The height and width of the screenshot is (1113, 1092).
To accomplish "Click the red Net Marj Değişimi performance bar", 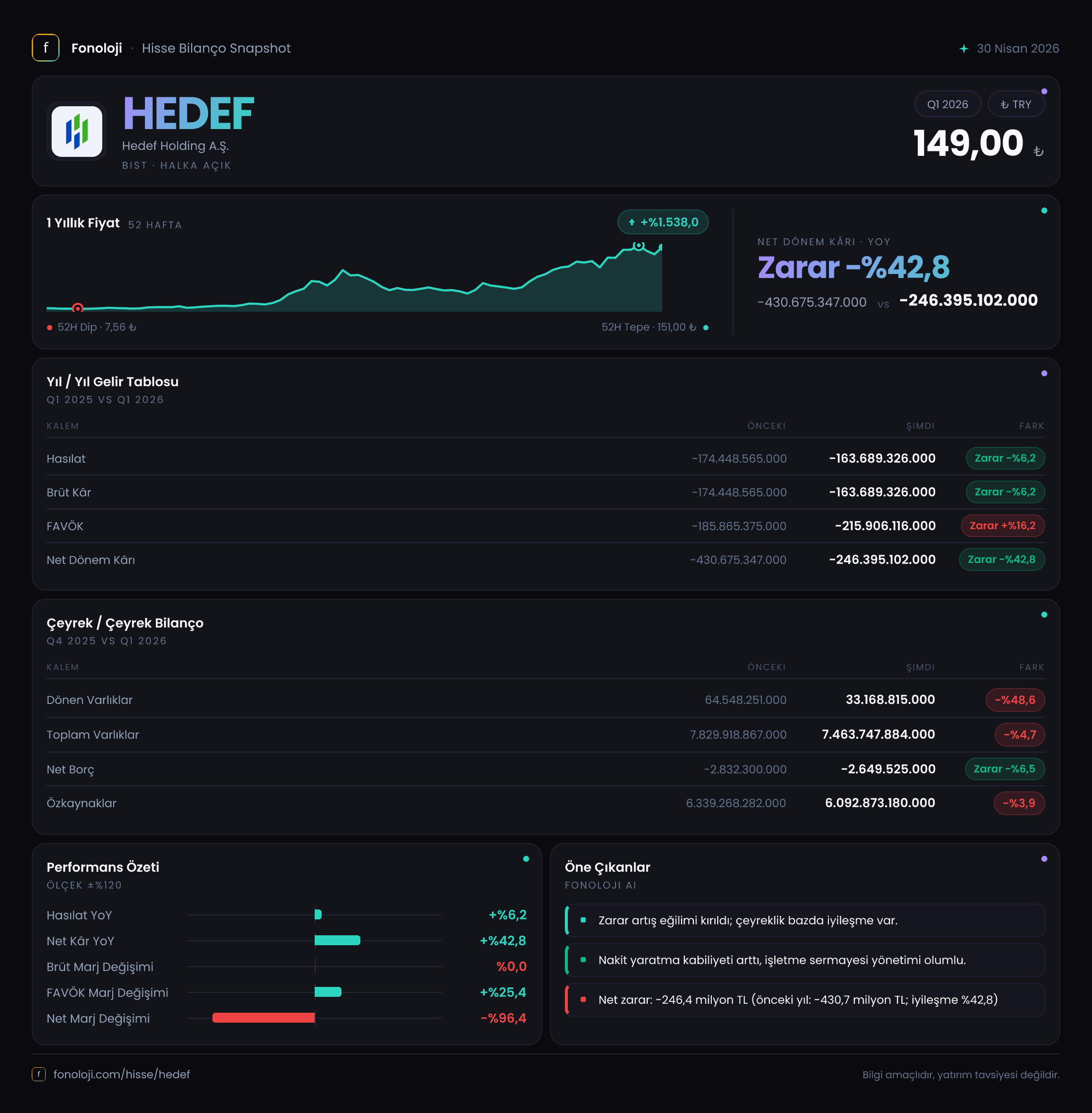I will [x=264, y=1018].
